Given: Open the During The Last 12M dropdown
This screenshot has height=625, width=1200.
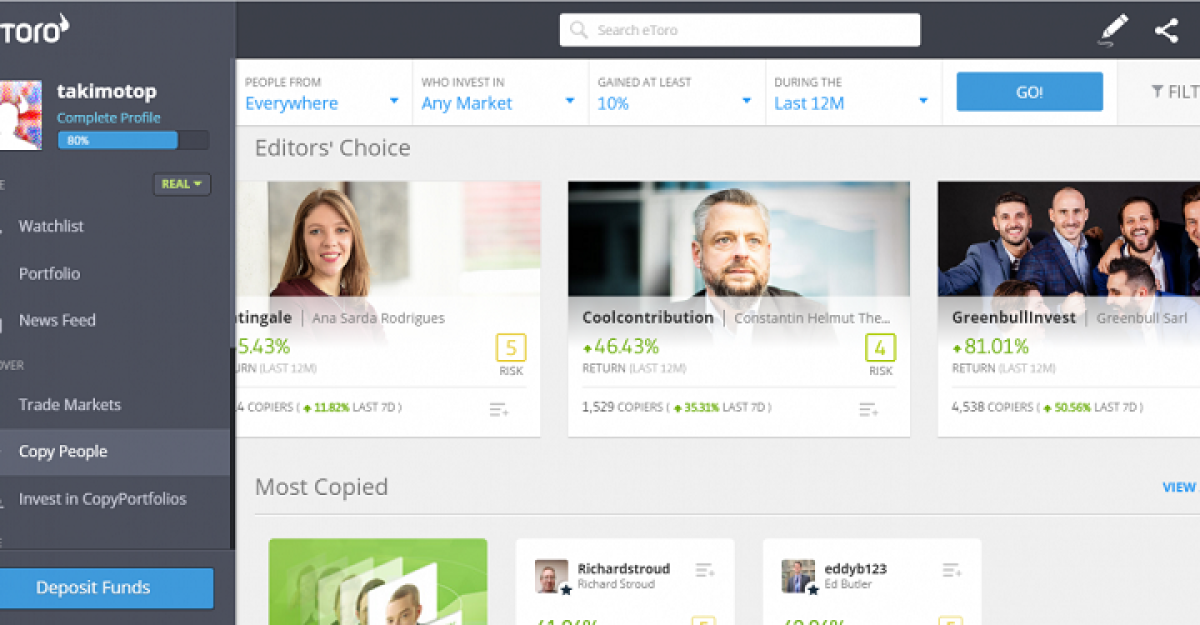Looking at the screenshot, I should tap(853, 92).
